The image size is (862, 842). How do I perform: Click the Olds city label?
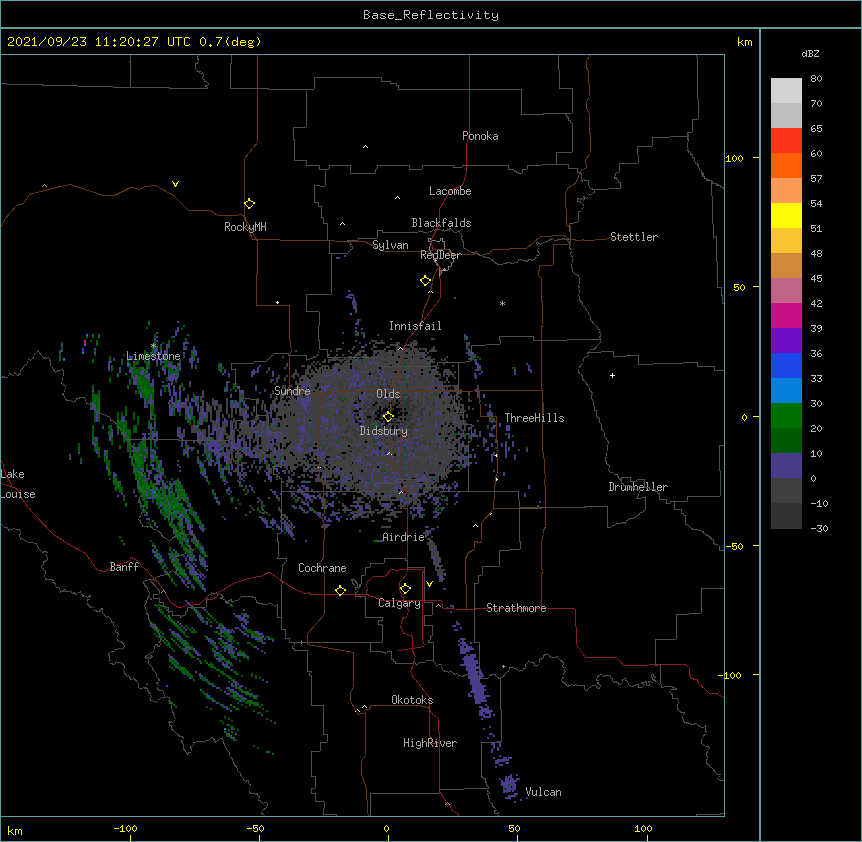(x=388, y=394)
